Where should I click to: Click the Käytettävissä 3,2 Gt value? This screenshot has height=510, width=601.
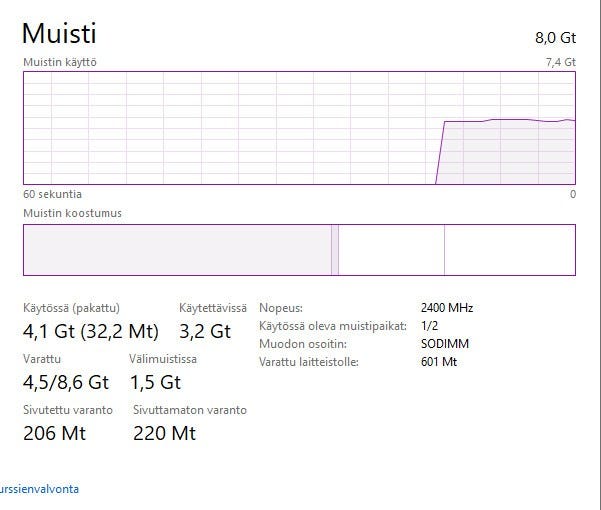coord(204,330)
